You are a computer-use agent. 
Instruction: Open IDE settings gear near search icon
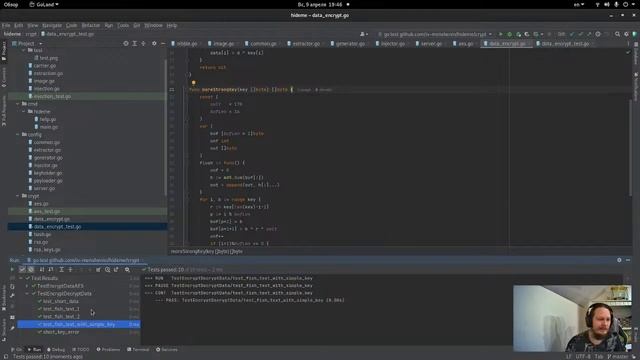626,34
